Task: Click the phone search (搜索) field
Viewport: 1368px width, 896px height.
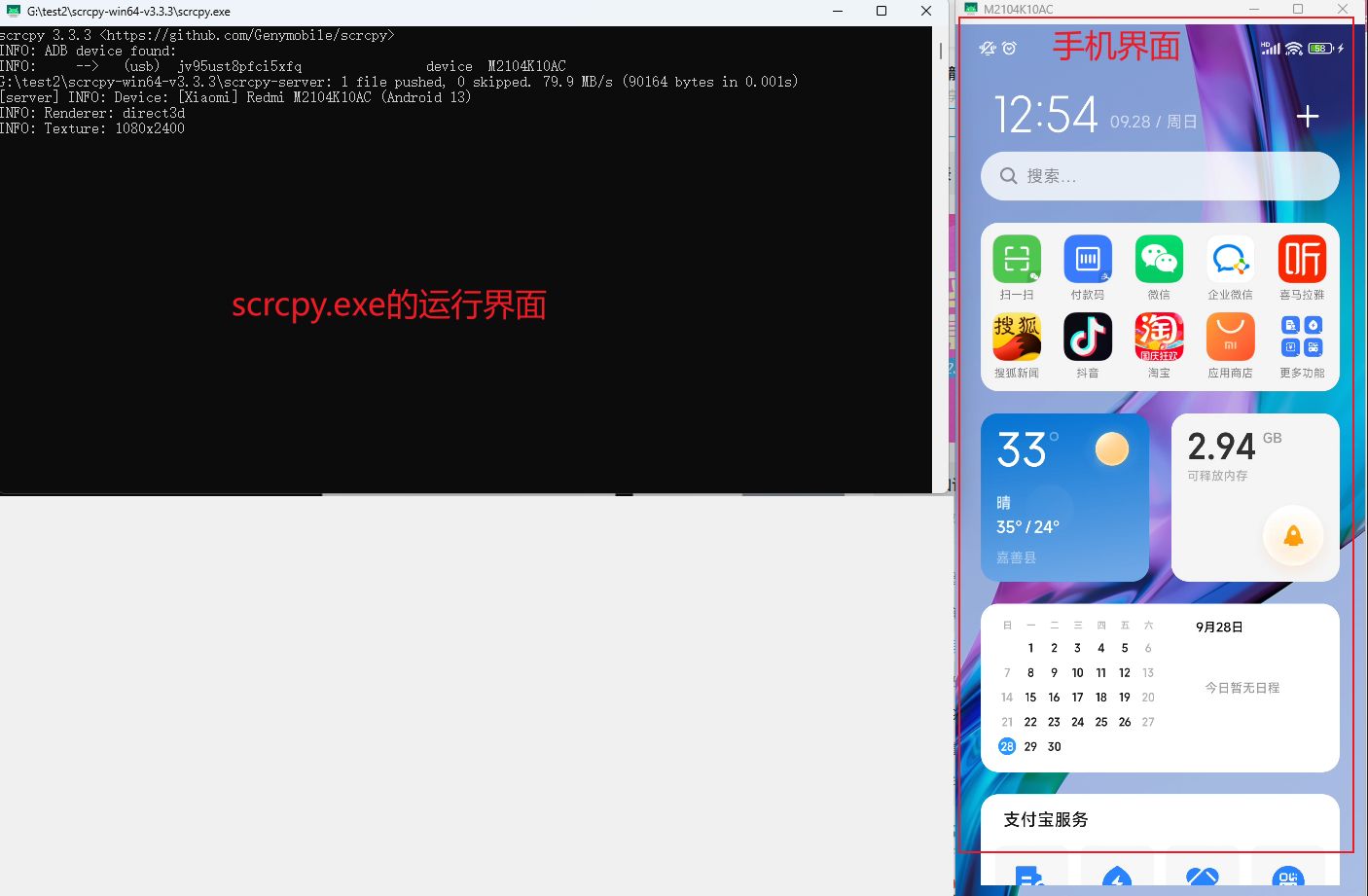Action: tap(1160, 176)
